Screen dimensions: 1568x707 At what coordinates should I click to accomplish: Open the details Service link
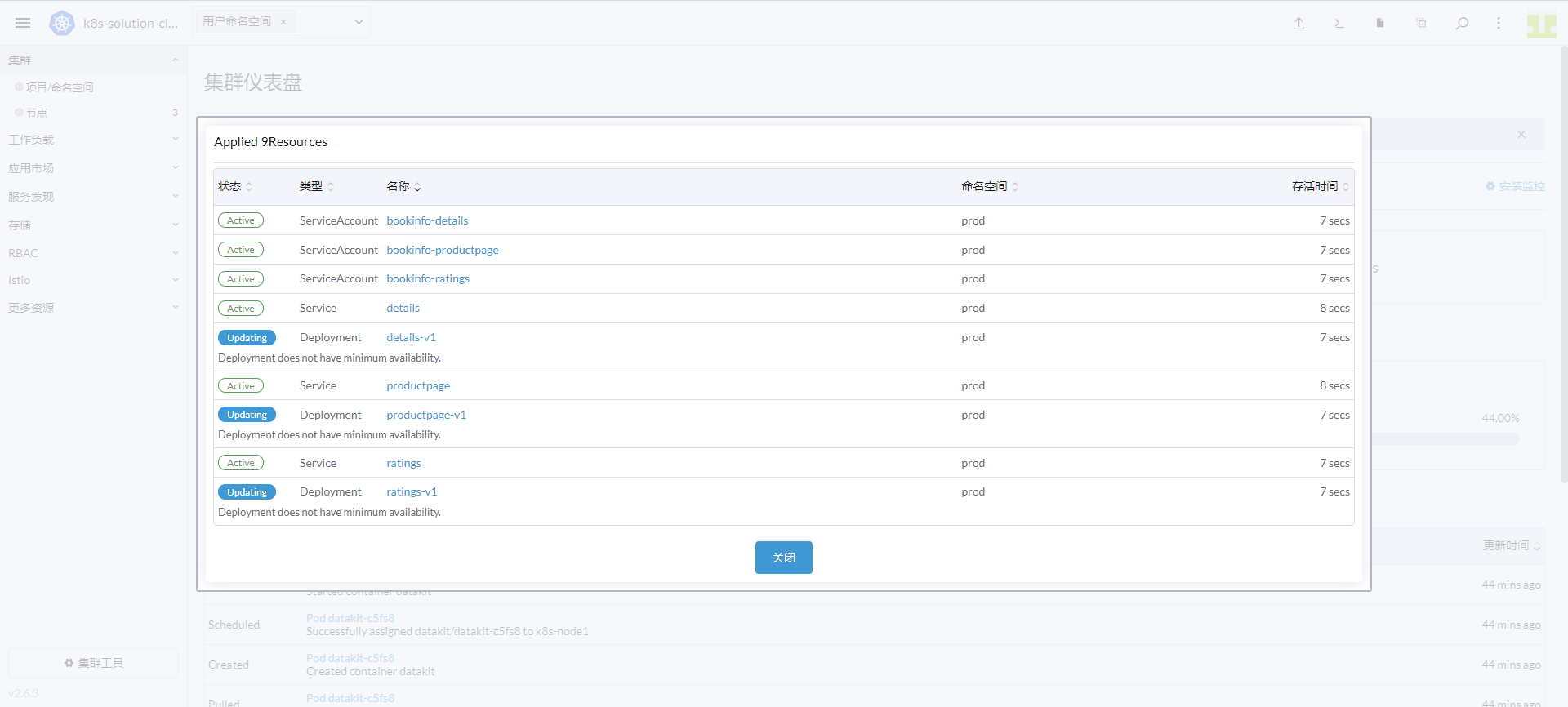403,308
